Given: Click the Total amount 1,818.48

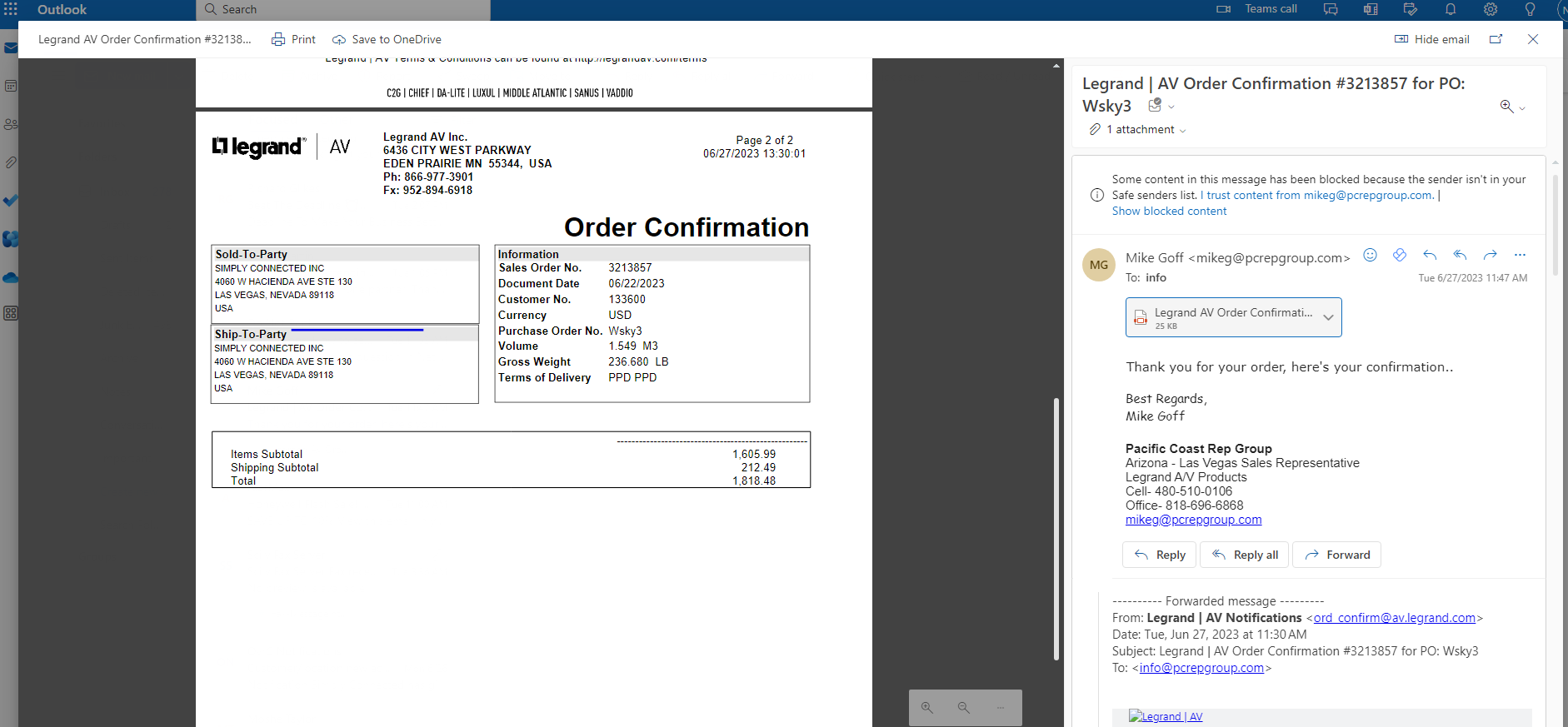Looking at the screenshot, I should (x=754, y=481).
